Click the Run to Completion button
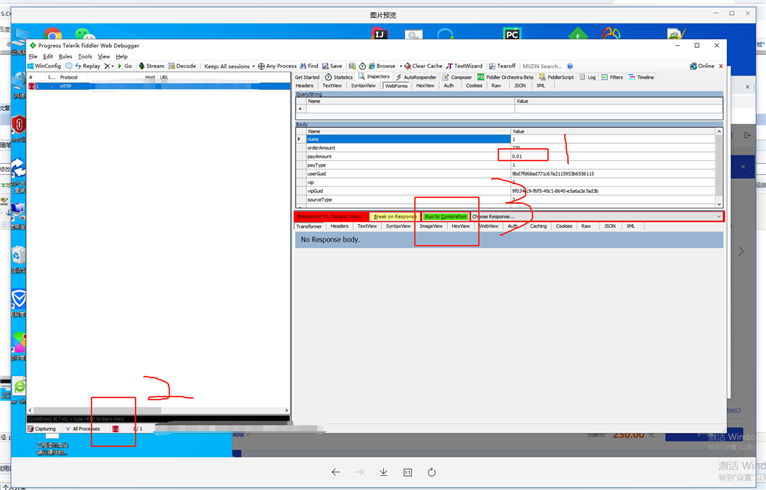 446,216
